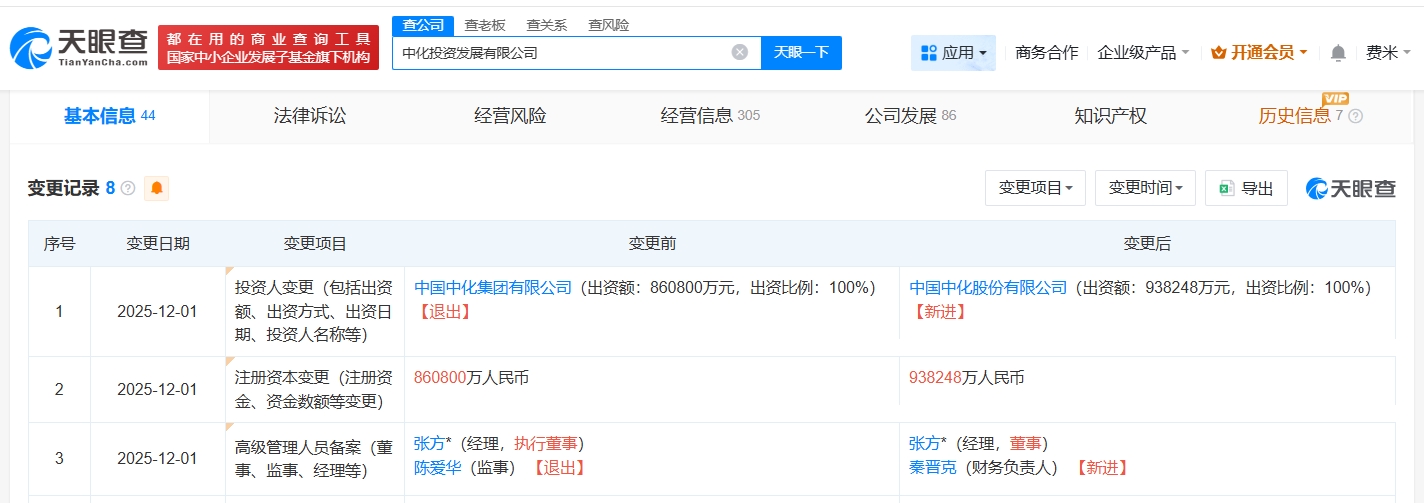Click the help icon beside 历史信息

1356,116
